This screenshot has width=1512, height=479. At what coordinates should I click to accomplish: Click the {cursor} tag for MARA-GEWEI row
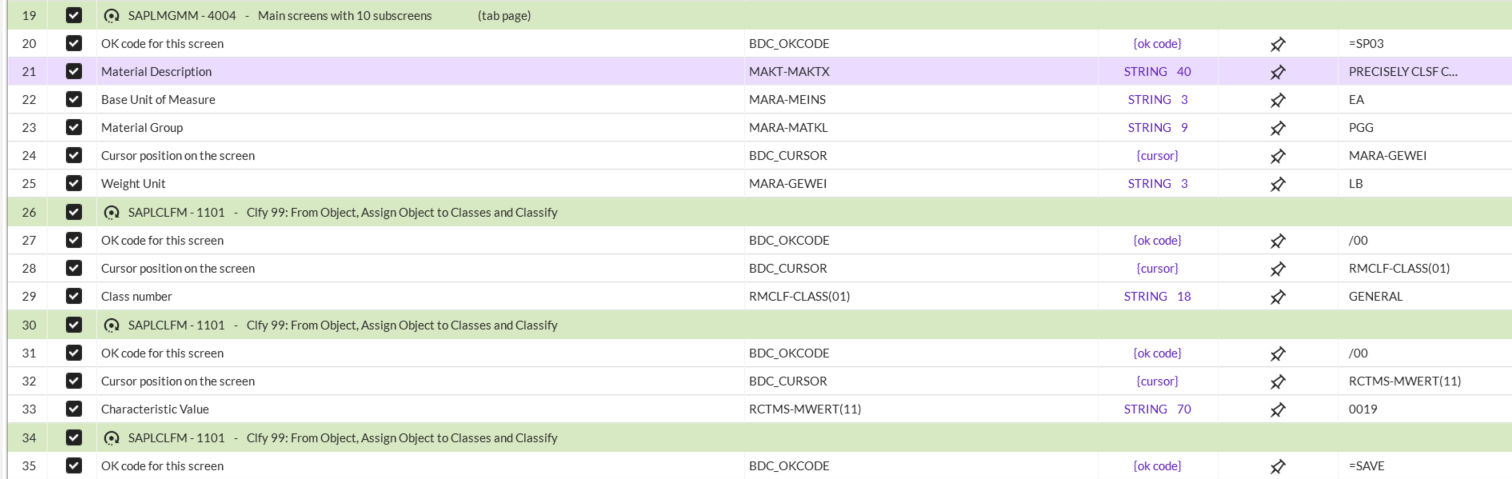(1157, 156)
